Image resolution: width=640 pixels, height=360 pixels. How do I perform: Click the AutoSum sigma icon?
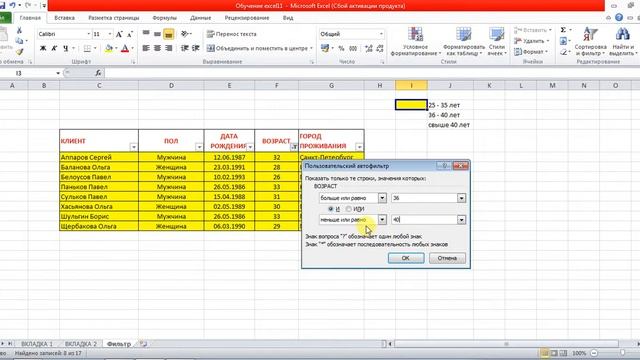click(563, 30)
